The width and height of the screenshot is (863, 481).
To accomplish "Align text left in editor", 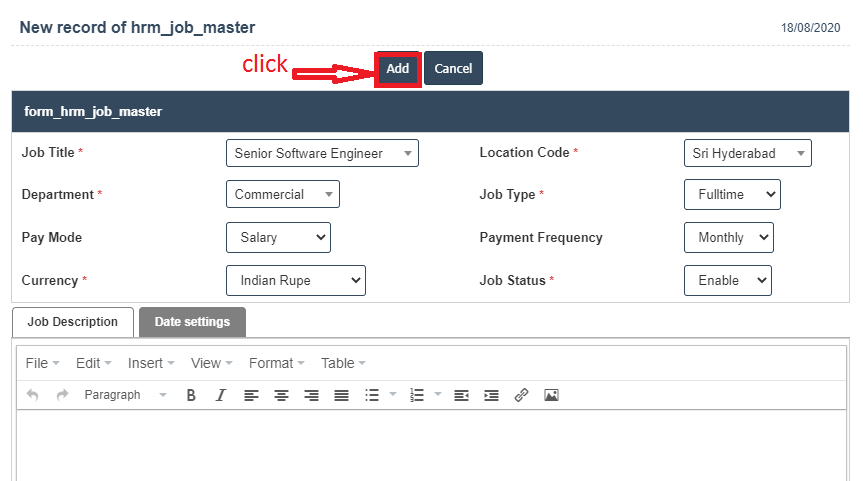I will point(251,395).
